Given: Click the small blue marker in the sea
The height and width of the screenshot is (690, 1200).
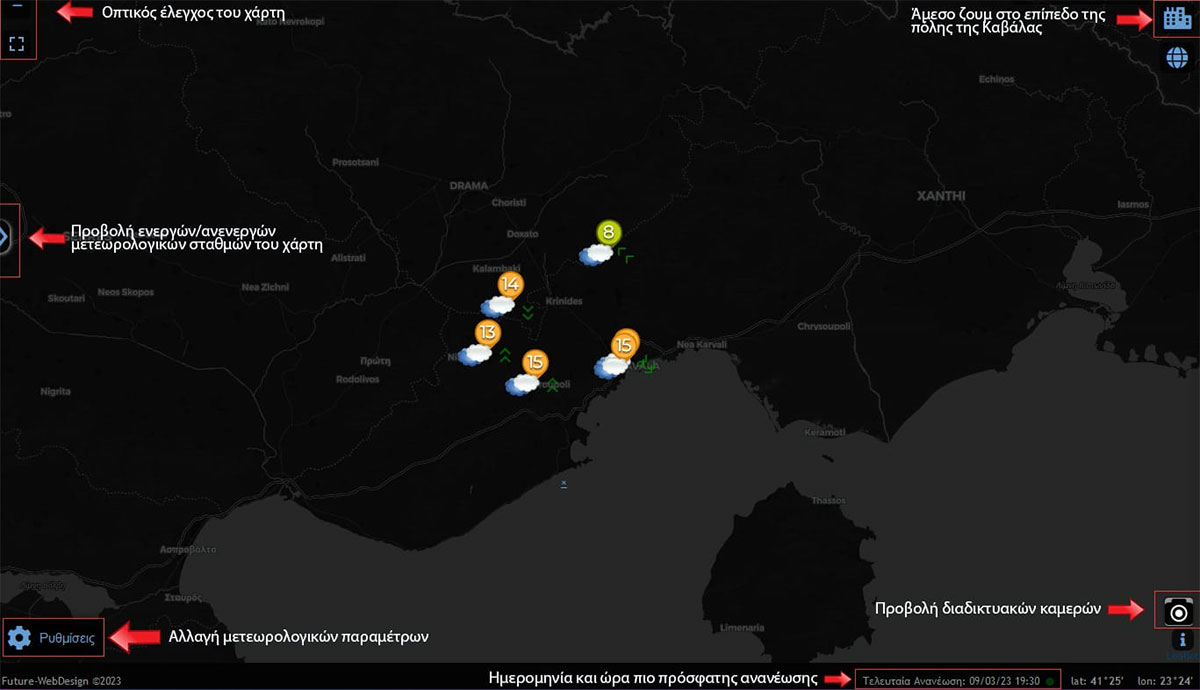Looking at the screenshot, I should (564, 484).
